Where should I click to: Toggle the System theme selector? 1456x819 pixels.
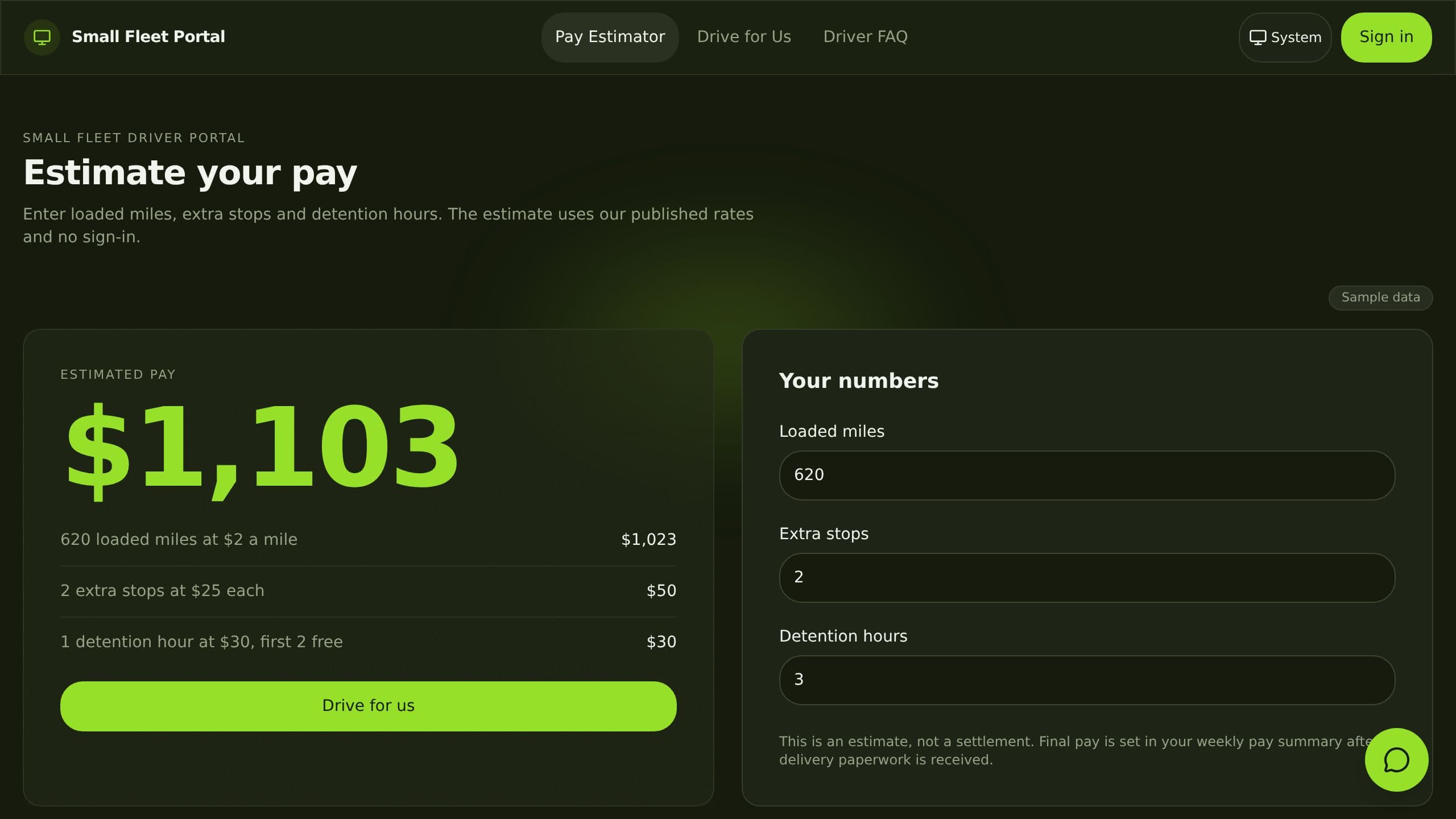click(x=1285, y=37)
